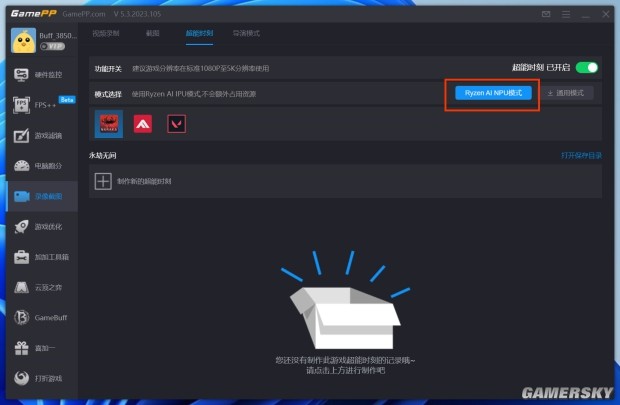Click the plus icon to create new highlight
This screenshot has width=620, height=405.
103,182
